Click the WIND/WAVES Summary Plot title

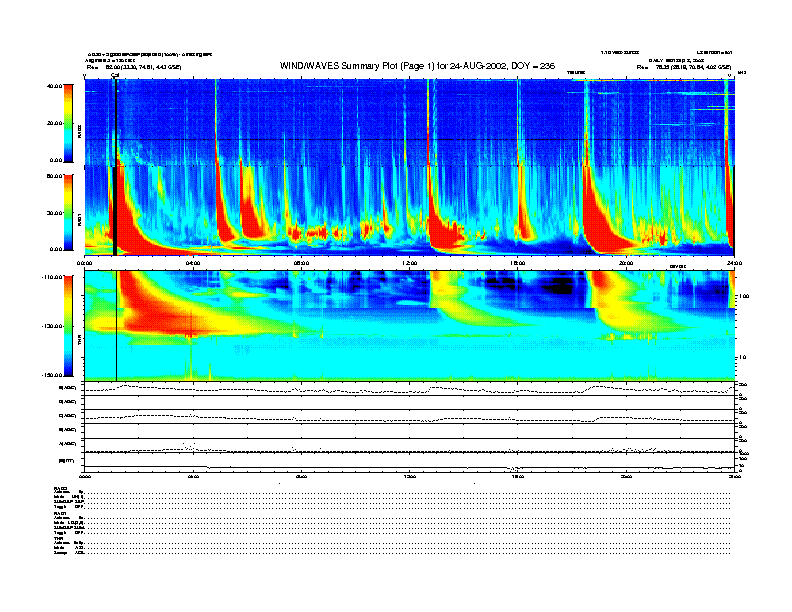(417, 66)
